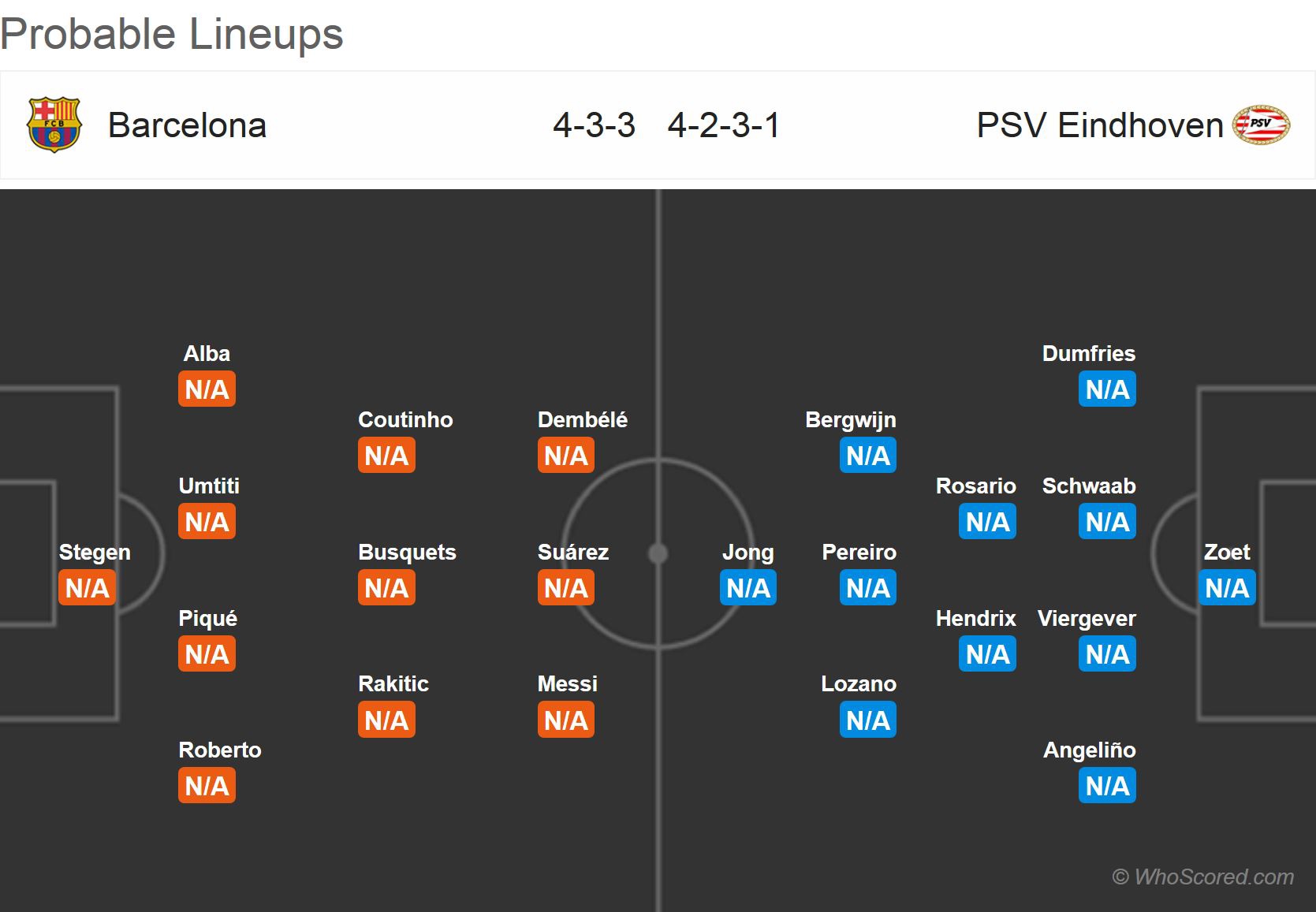Screen dimensions: 1316x912
Task: Open the Barcelona team name link
Action: click(x=187, y=125)
